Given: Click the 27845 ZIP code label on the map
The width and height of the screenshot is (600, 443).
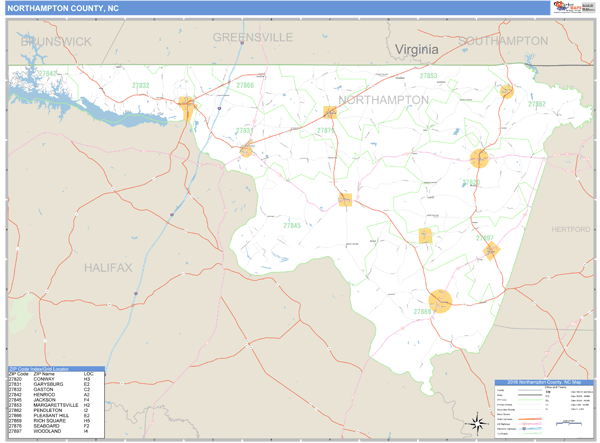Looking at the screenshot, I should 292,226.
